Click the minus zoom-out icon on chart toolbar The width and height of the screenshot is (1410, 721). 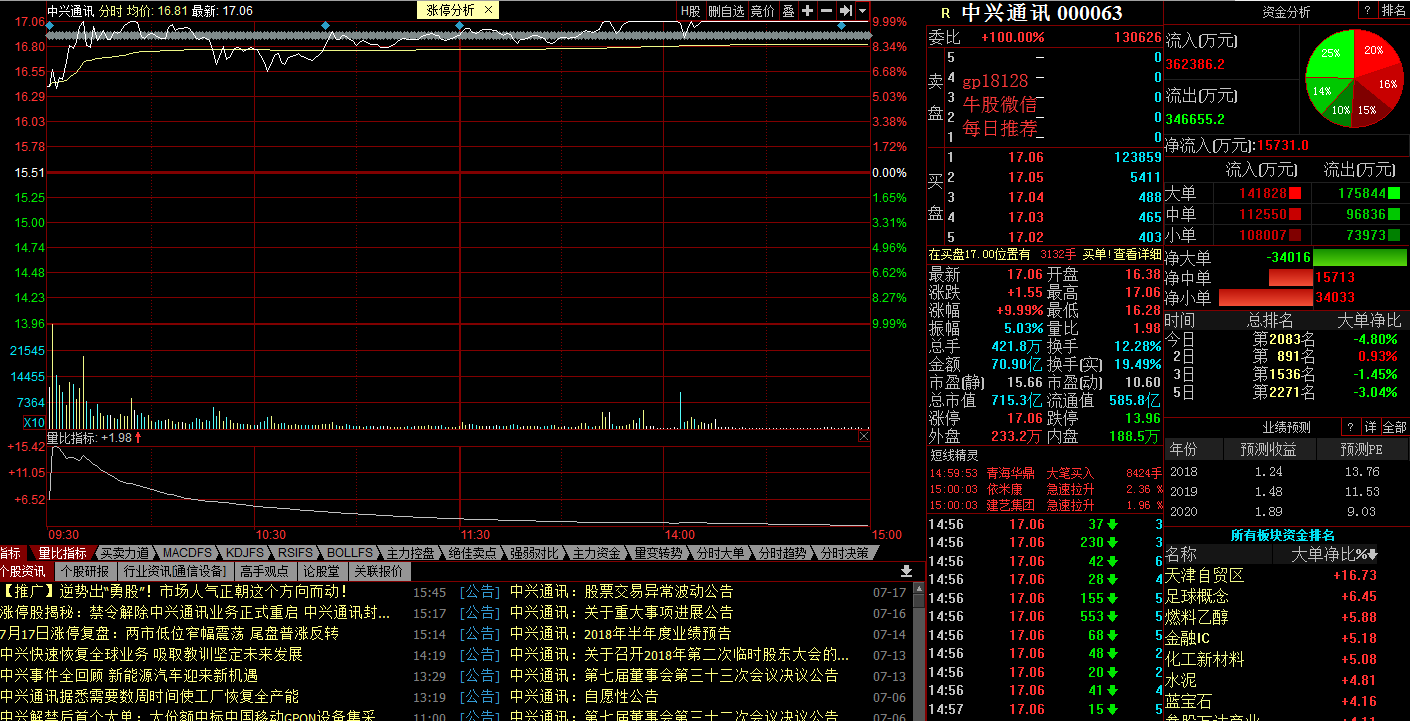[827, 10]
